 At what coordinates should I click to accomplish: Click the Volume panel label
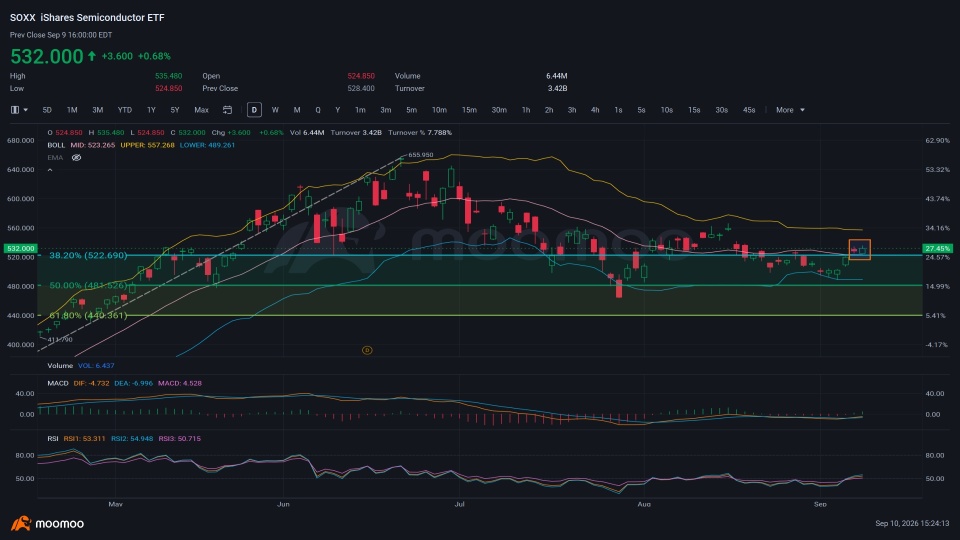pyautogui.click(x=60, y=366)
